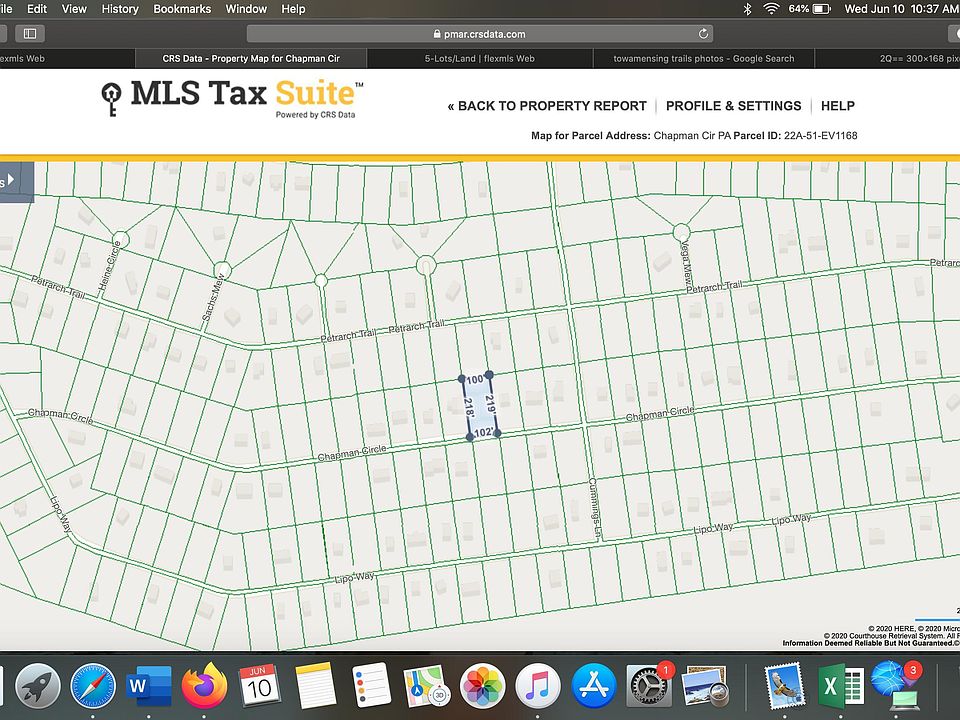Open the Bookmarks menu
This screenshot has height=720, width=960.
click(x=182, y=9)
